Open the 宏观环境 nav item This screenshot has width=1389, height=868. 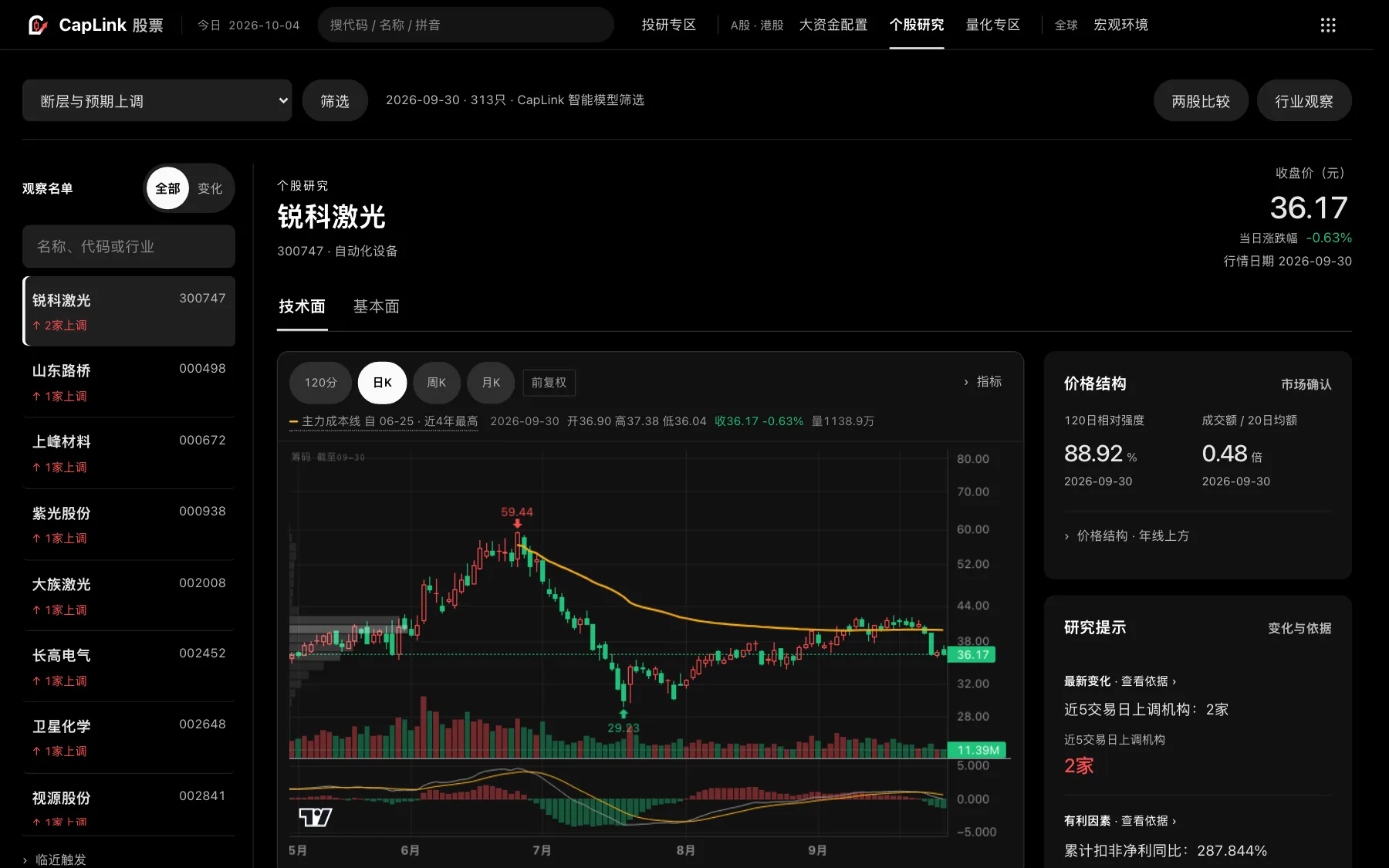1121,25
